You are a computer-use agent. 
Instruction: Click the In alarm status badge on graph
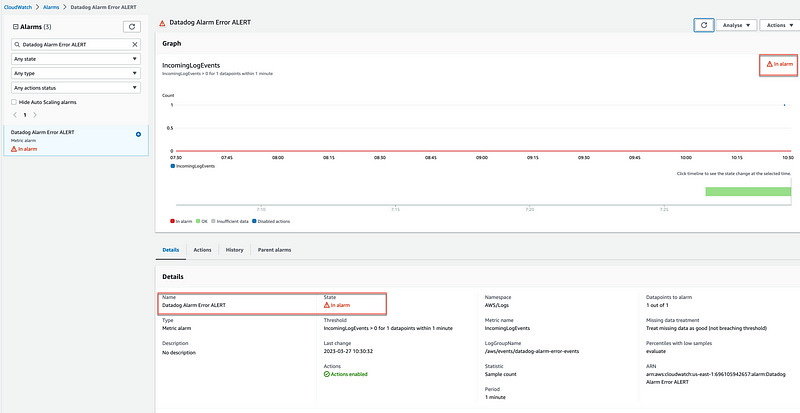[780, 64]
